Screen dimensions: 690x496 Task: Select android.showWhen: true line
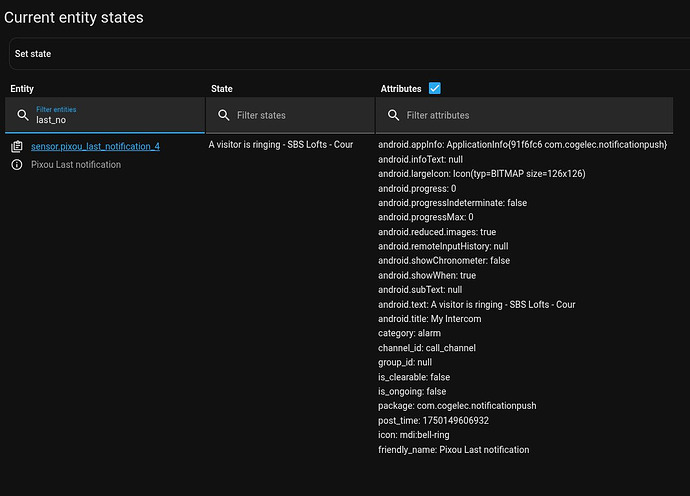[x=427, y=276]
